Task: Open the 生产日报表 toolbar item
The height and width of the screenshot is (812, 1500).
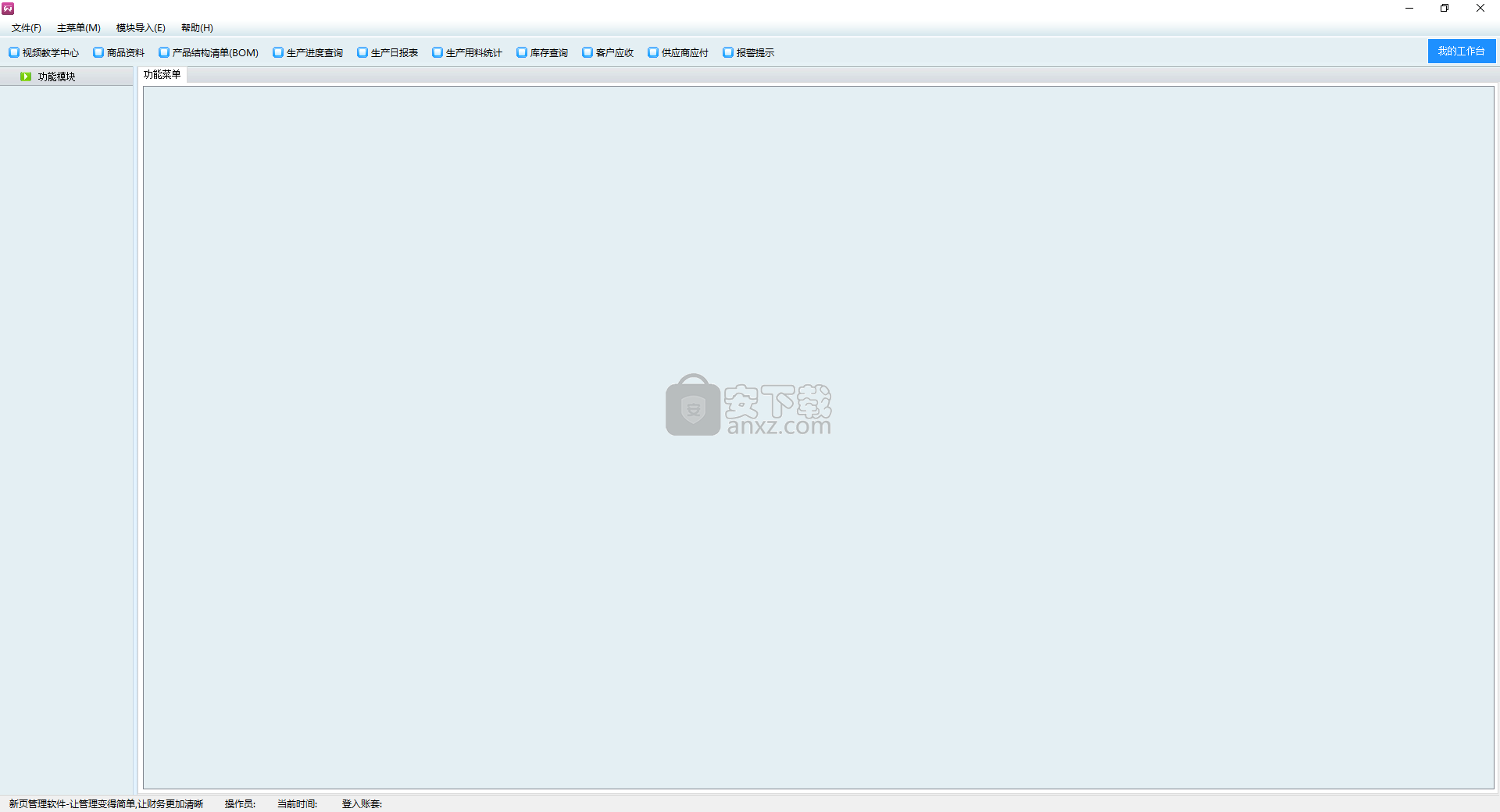Action: [387, 52]
